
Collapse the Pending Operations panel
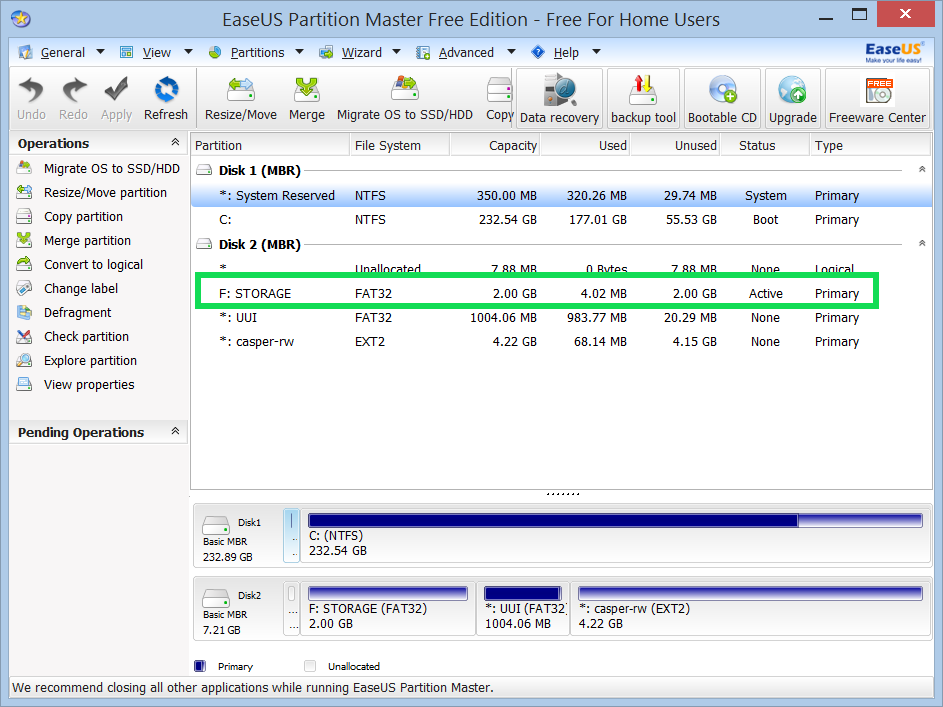(x=175, y=431)
